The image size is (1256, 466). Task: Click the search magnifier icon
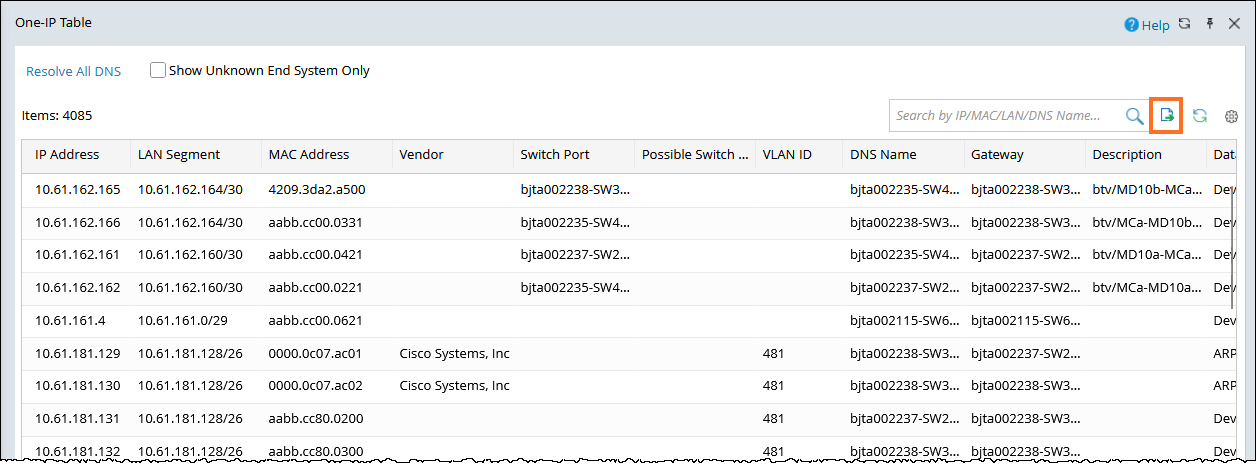(x=1134, y=116)
